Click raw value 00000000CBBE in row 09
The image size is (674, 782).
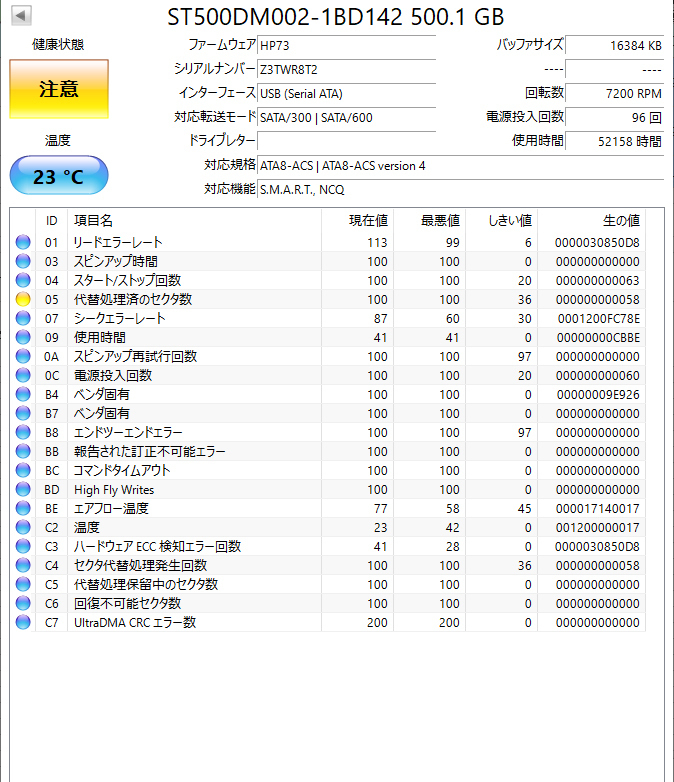(x=598, y=338)
